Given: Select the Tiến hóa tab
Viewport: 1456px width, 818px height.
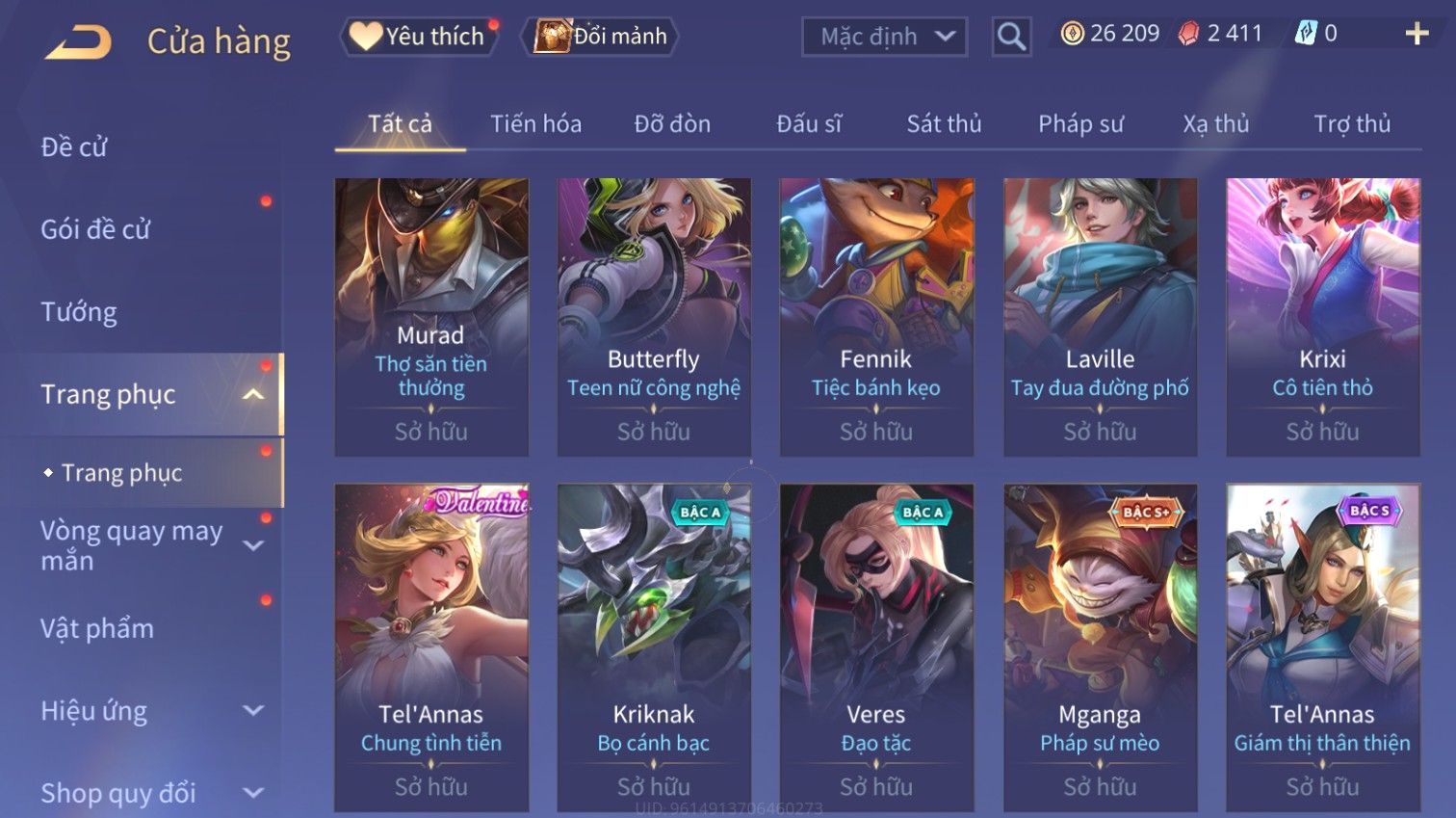Looking at the screenshot, I should (535, 124).
